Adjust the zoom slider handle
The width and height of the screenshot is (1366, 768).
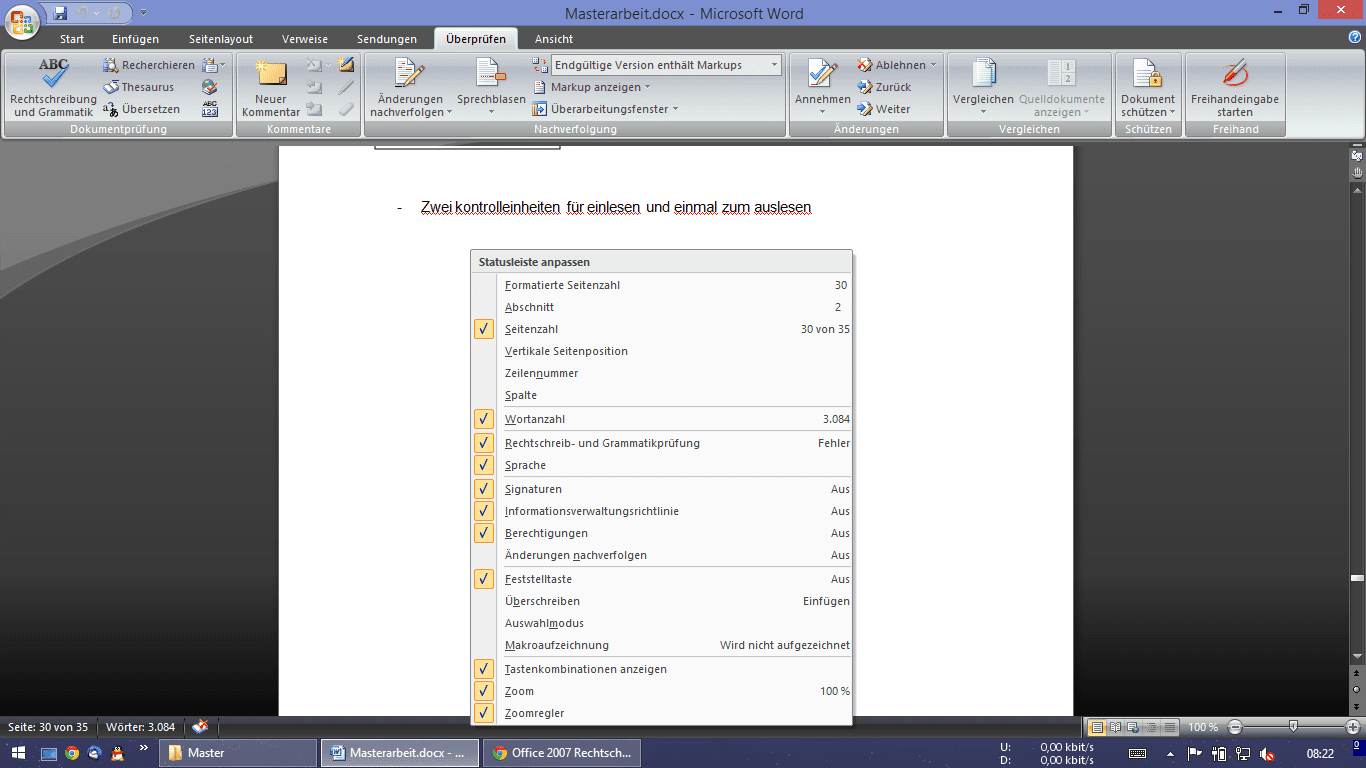1294,727
